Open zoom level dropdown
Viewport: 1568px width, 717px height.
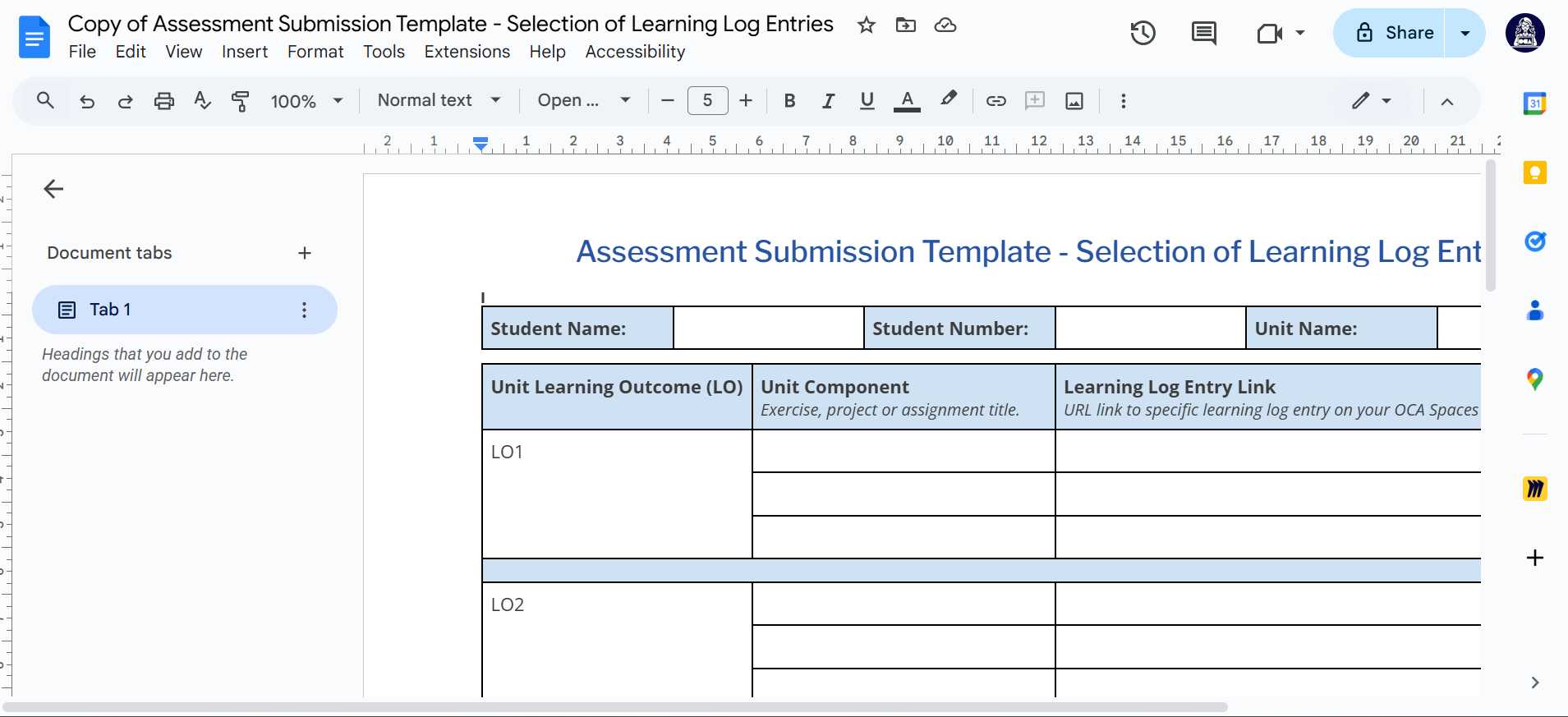[x=307, y=101]
